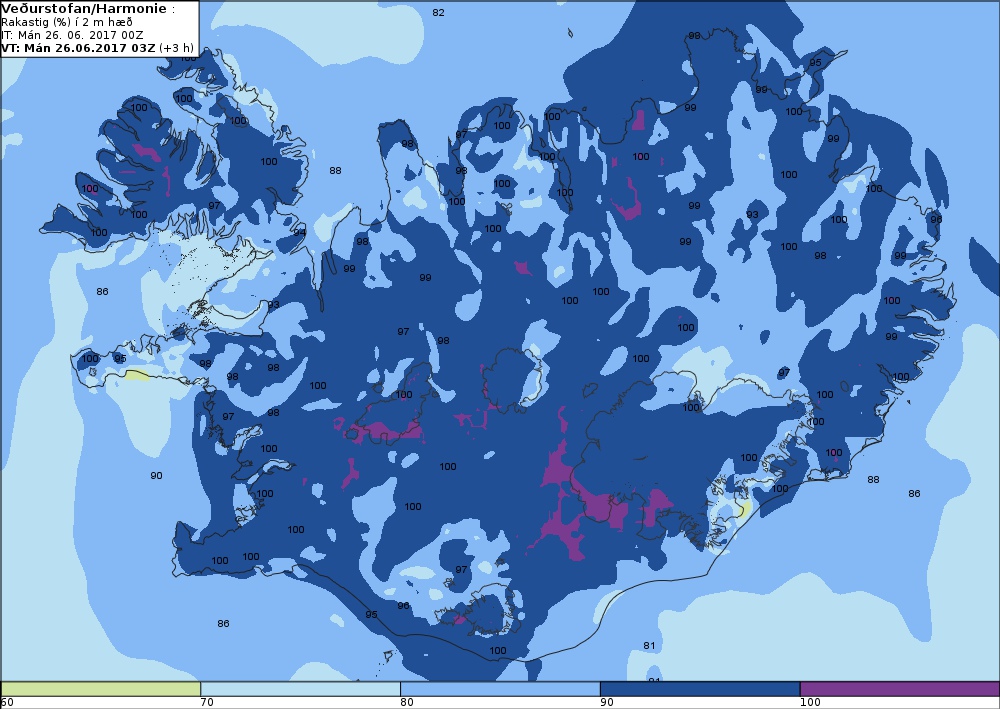Click the medium blue 80–90 legend band

click(500, 689)
